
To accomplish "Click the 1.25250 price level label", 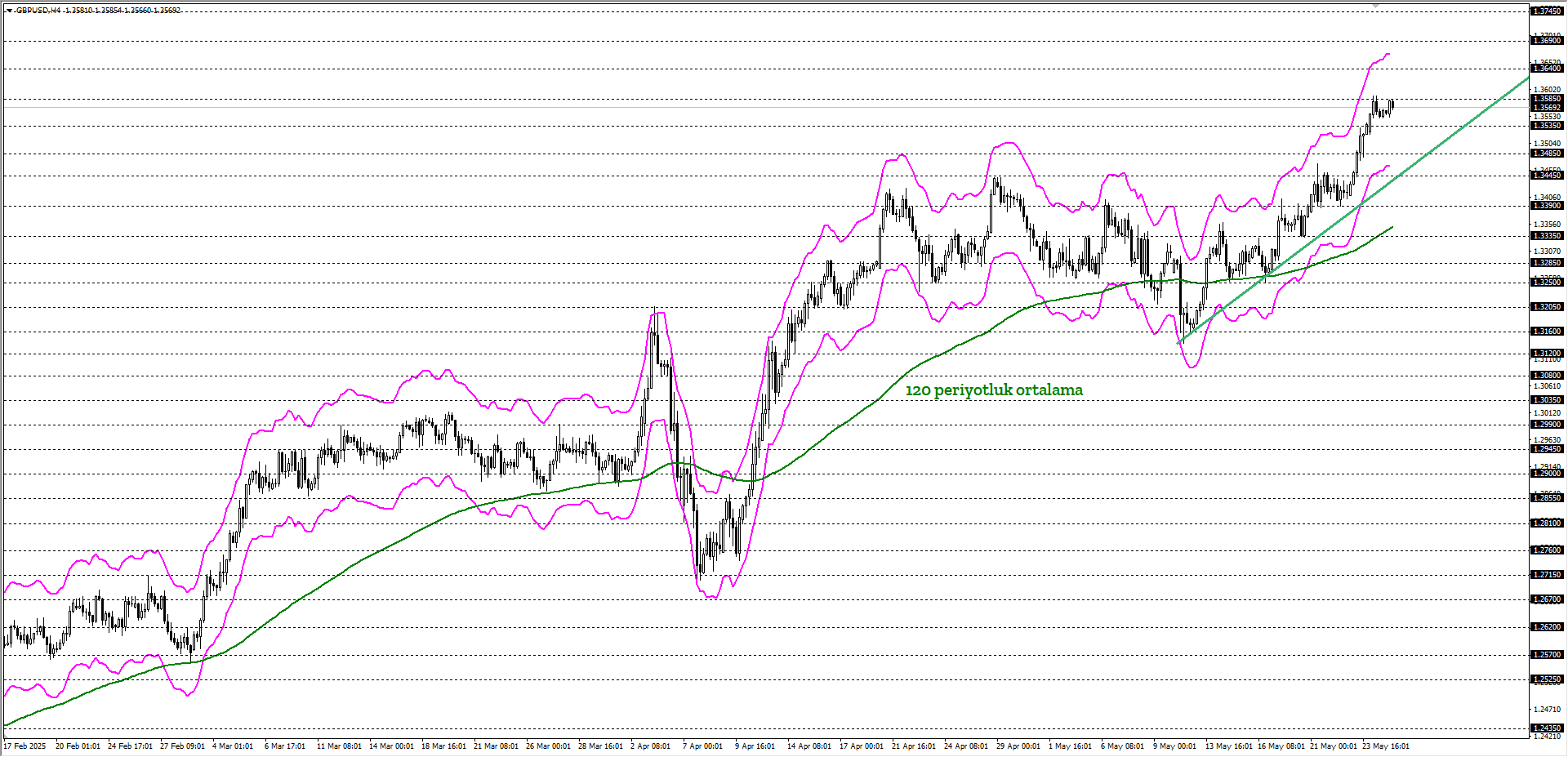I will point(1547,679).
